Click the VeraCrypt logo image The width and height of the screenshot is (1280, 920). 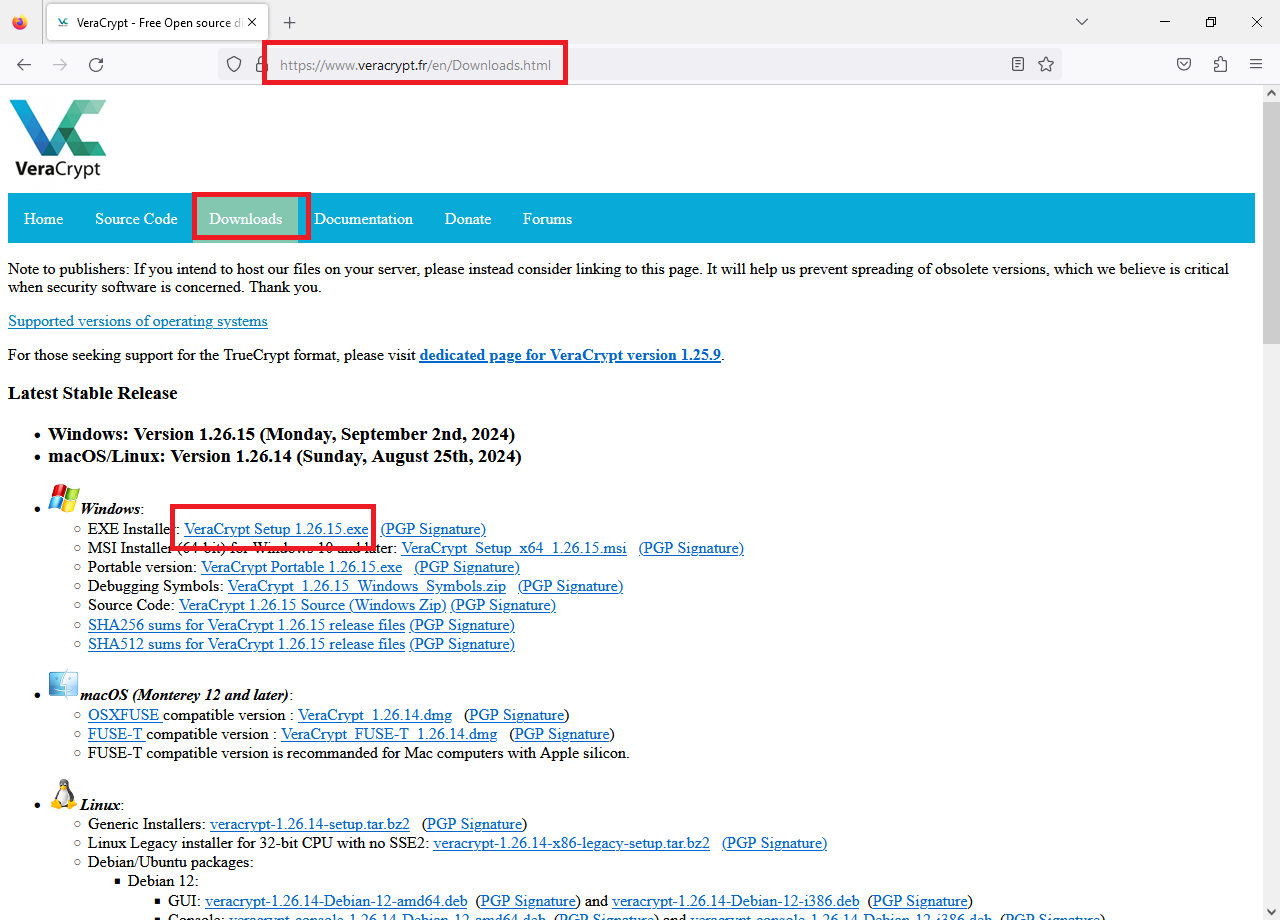58,138
